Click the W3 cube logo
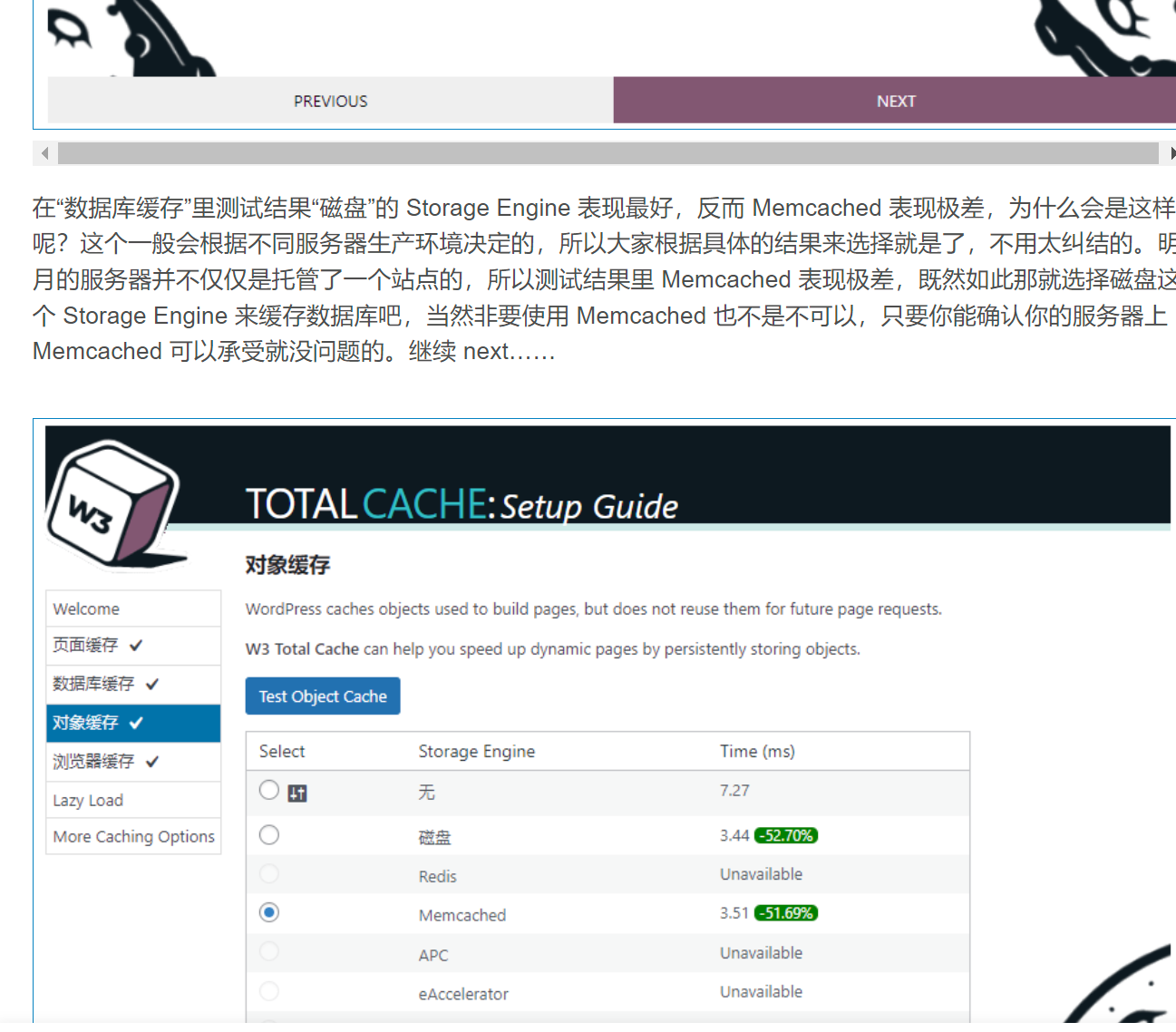The width and height of the screenshot is (1176, 1032). 115,504
